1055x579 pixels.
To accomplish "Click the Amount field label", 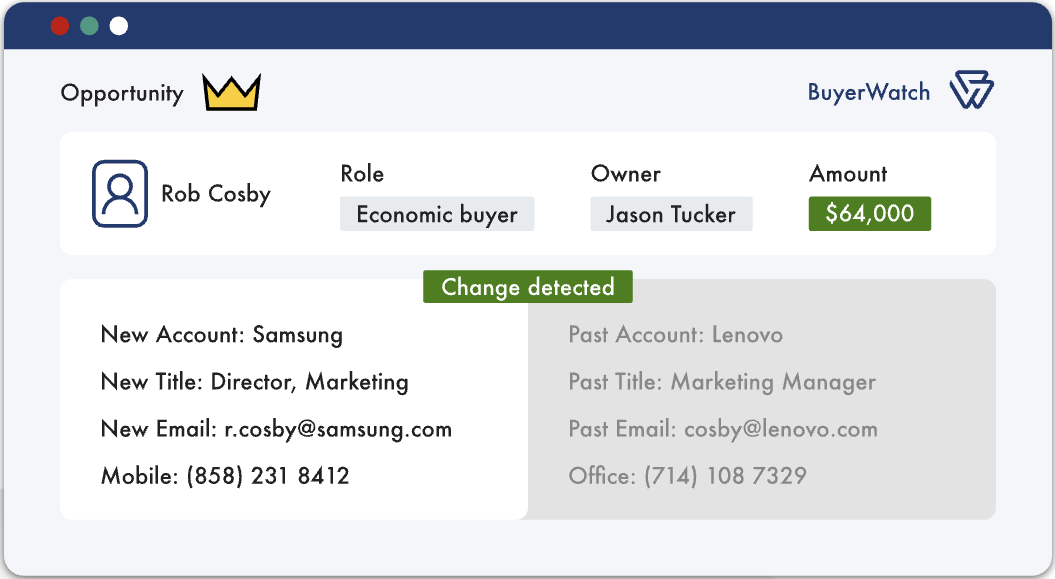I will click(848, 173).
